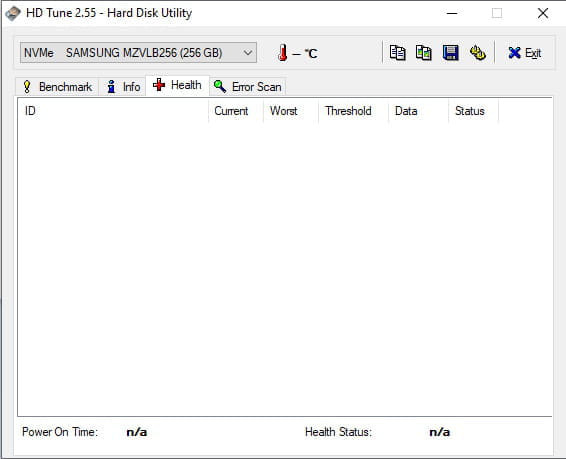Open the options tools icon
The image size is (566, 459).
pyautogui.click(x=478, y=53)
